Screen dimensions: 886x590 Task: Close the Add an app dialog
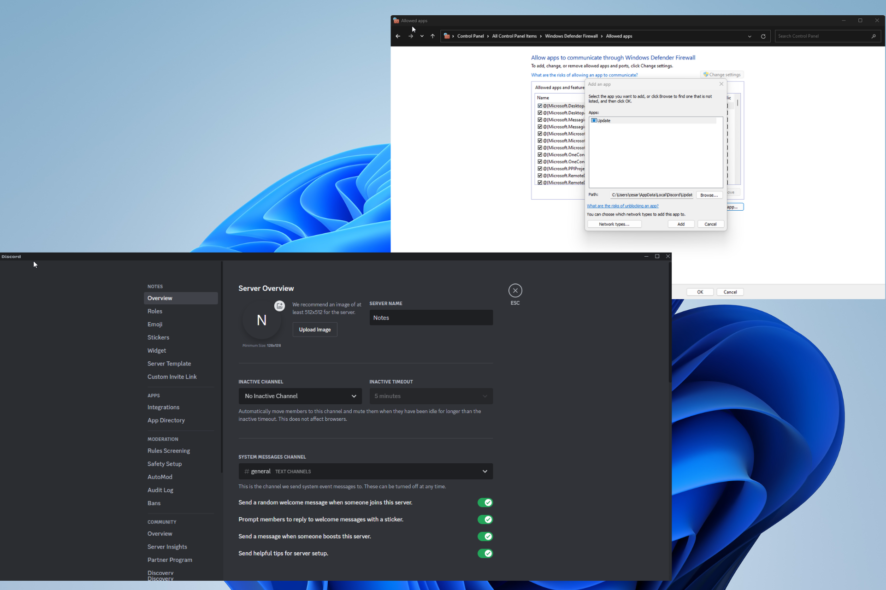721,84
